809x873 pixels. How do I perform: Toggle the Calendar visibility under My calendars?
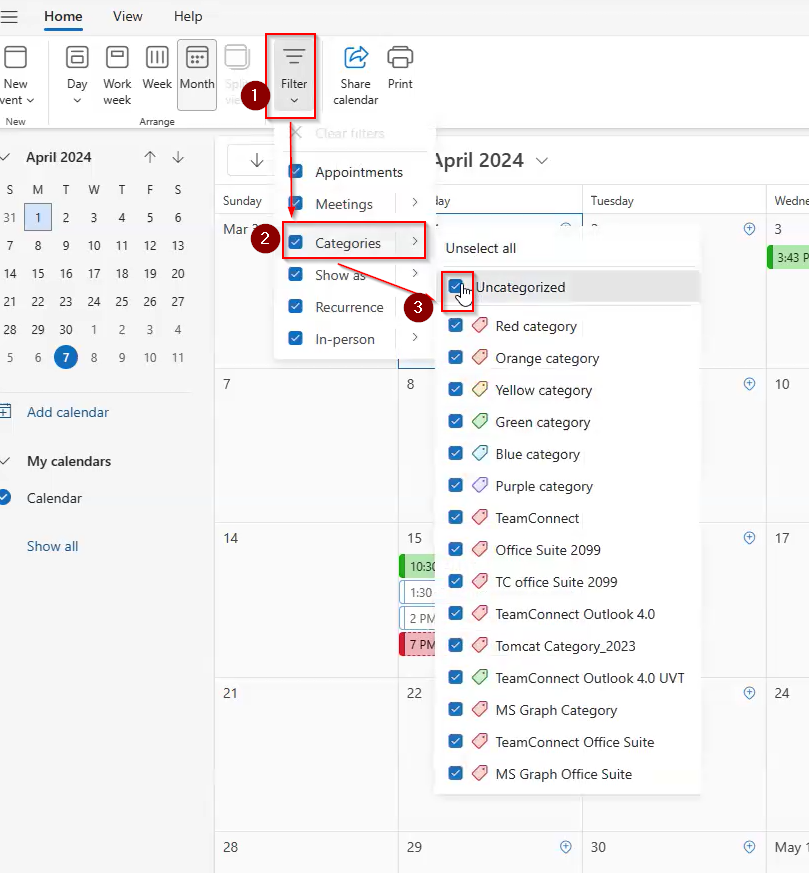[x=5, y=497]
